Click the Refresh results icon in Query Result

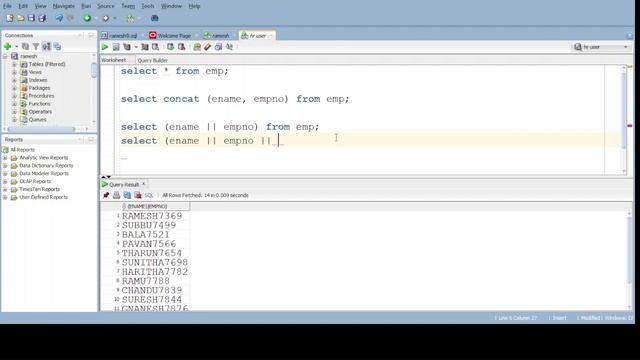coord(127,195)
